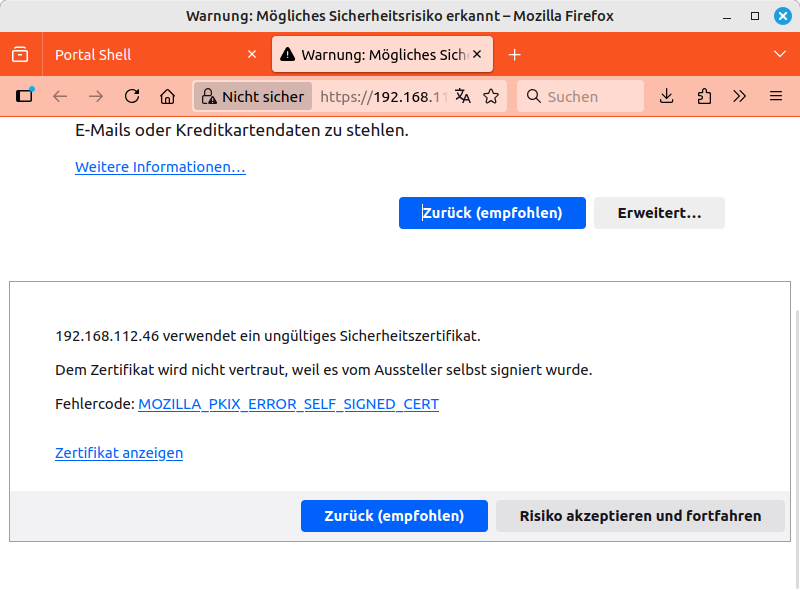Reload the current page

click(132, 96)
